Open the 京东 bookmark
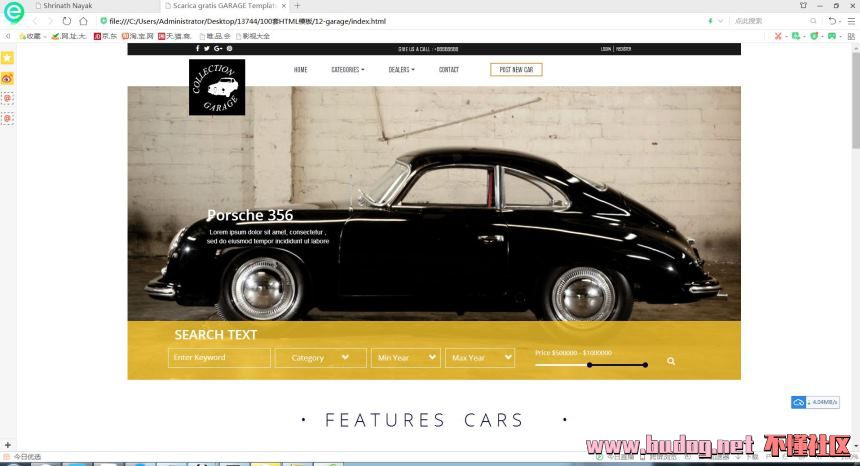 (x=105, y=36)
